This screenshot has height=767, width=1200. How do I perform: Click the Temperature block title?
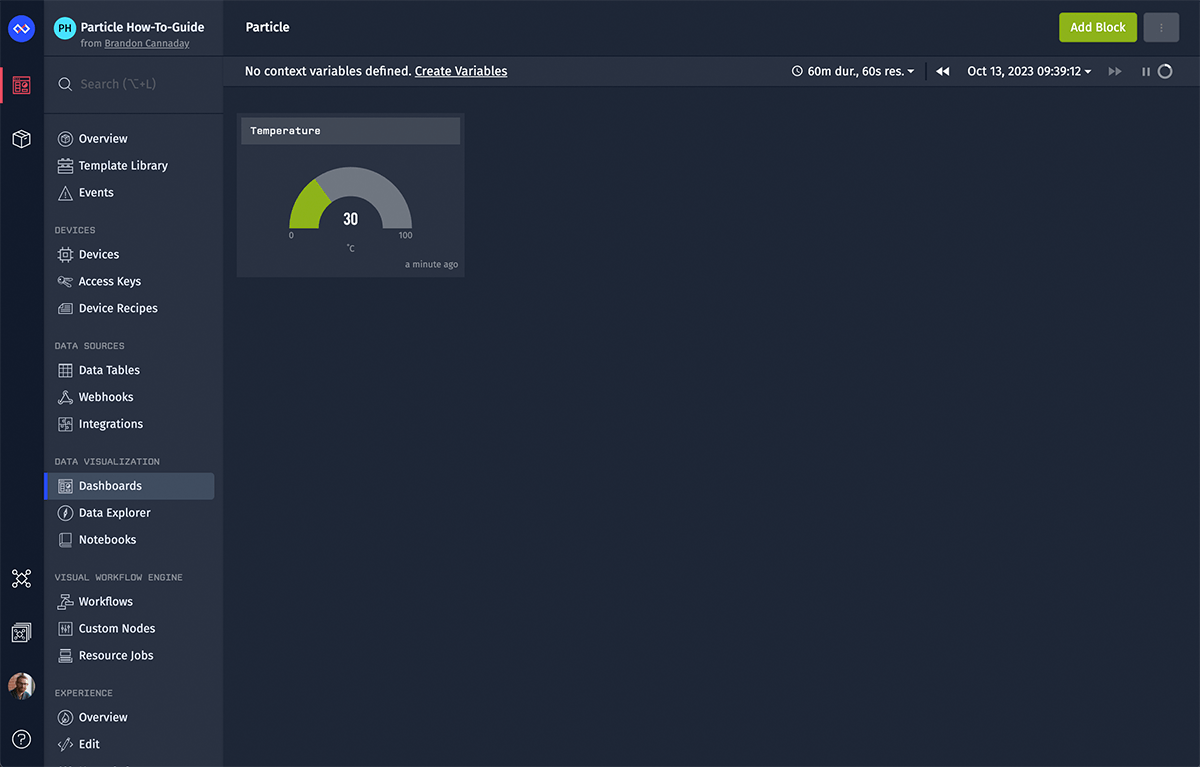point(285,131)
